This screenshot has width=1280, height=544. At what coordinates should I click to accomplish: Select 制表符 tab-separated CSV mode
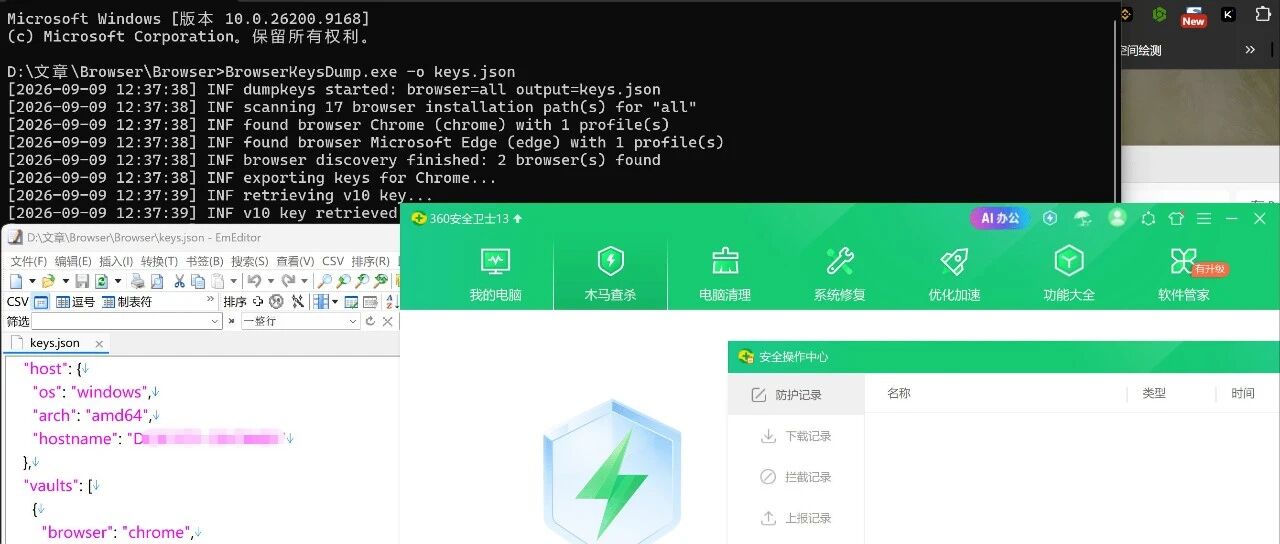point(126,302)
